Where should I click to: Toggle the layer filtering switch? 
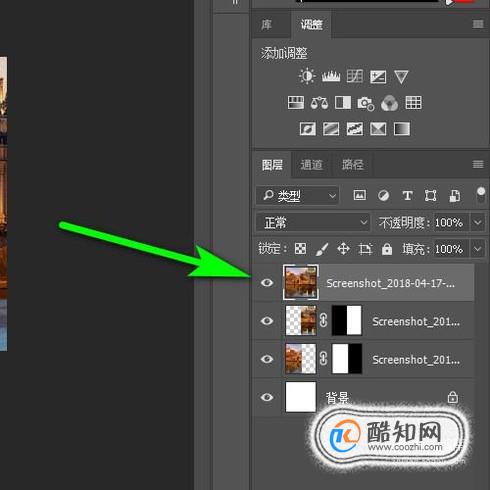[x=481, y=194]
